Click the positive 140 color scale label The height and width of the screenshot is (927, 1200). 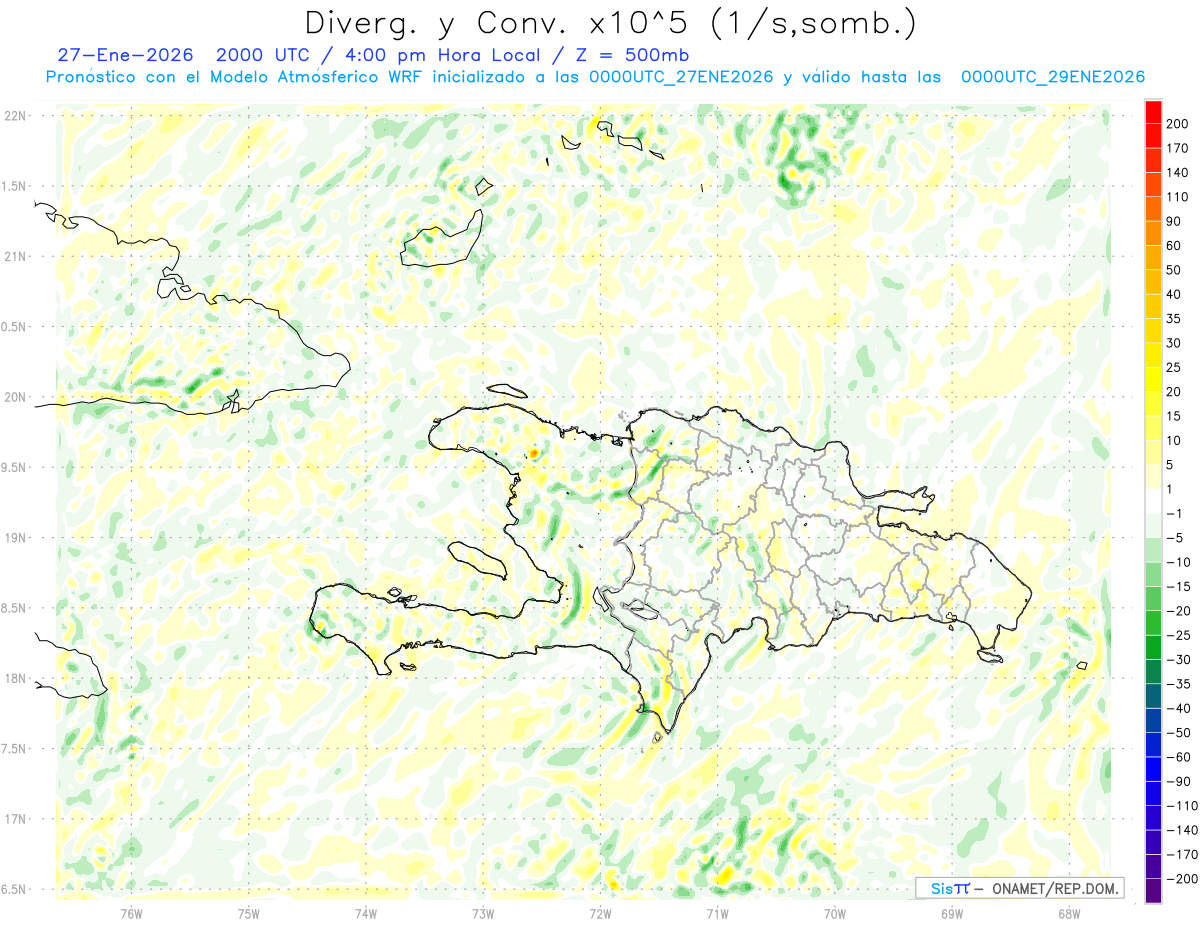tap(1178, 173)
